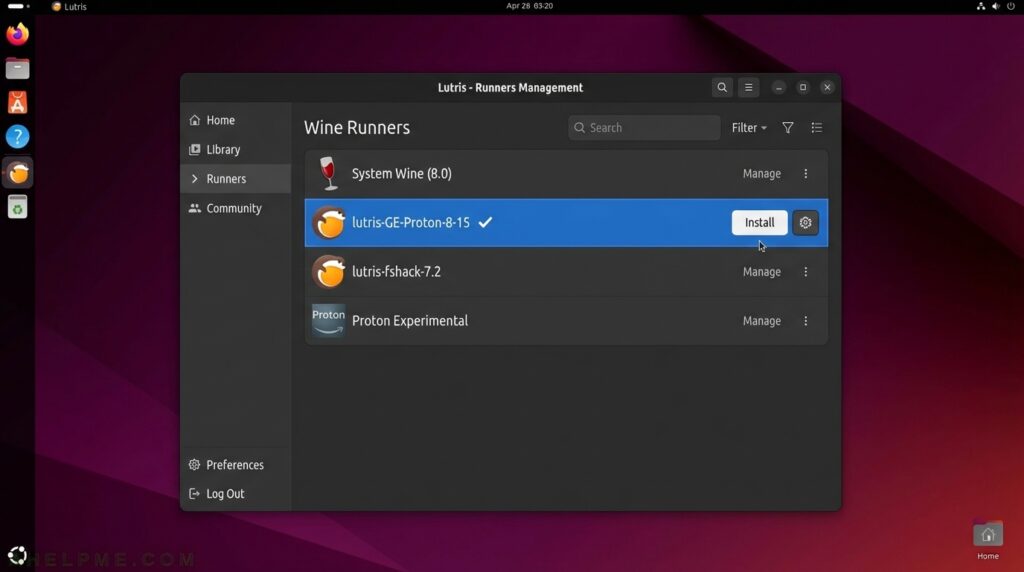The height and width of the screenshot is (572, 1024).
Task: Open Preferences in the sidebar
Action: pyautogui.click(x=234, y=465)
